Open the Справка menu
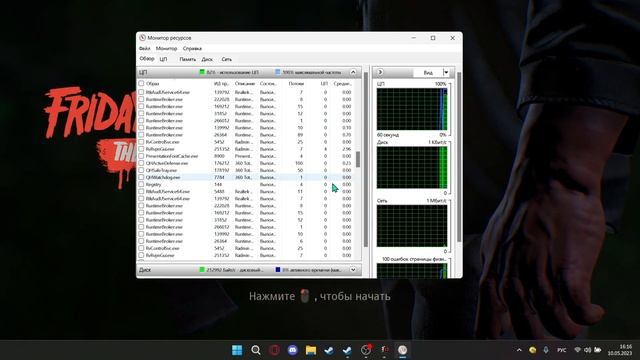The width and height of the screenshot is (640, 360). click(x=192, y=48)
